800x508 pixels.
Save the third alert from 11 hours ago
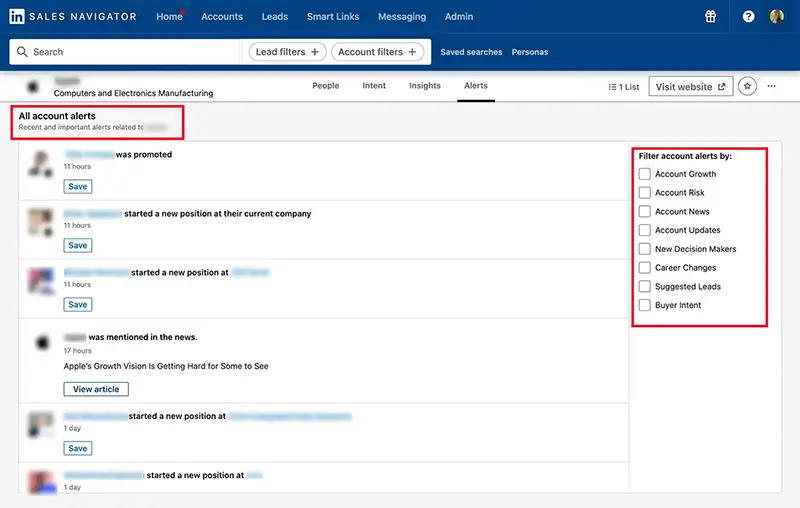(78, 304)
